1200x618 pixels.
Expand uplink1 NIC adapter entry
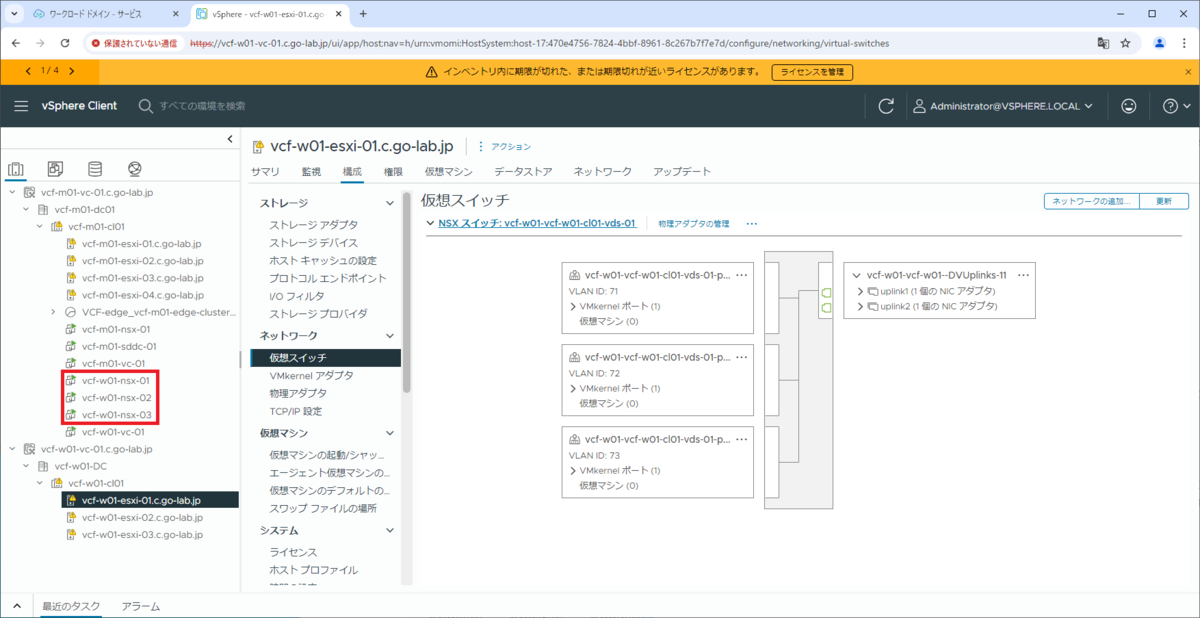pyautogui.click(x=860, y=291)
